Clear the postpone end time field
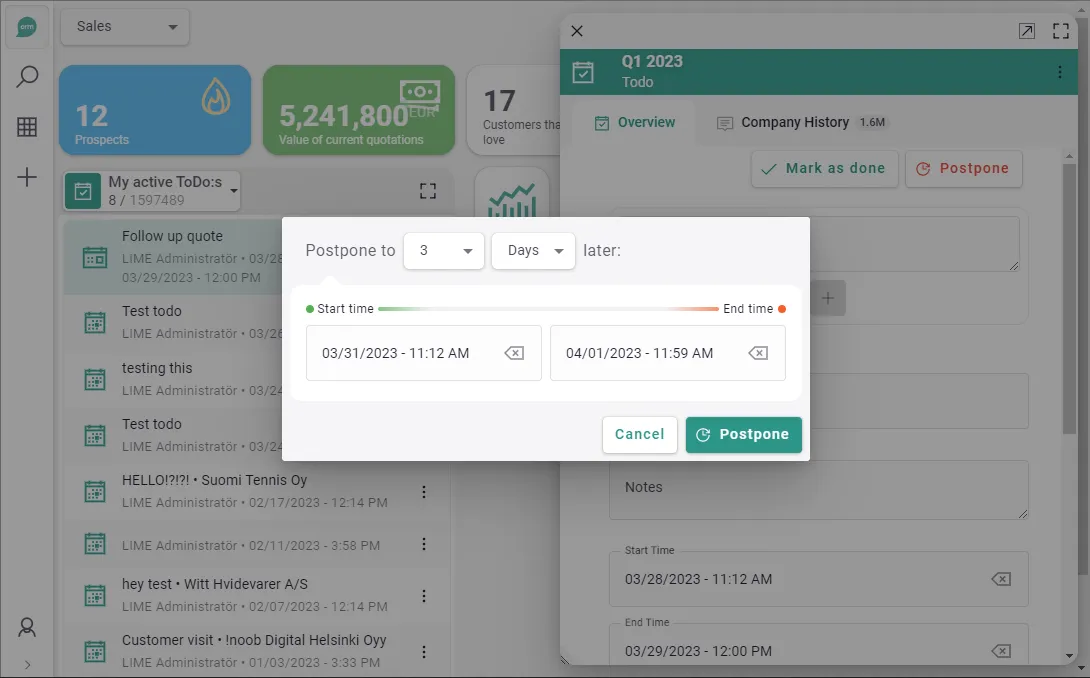Image resolution: width=1090 pixels, height=678 pixels. coord(758,353)
